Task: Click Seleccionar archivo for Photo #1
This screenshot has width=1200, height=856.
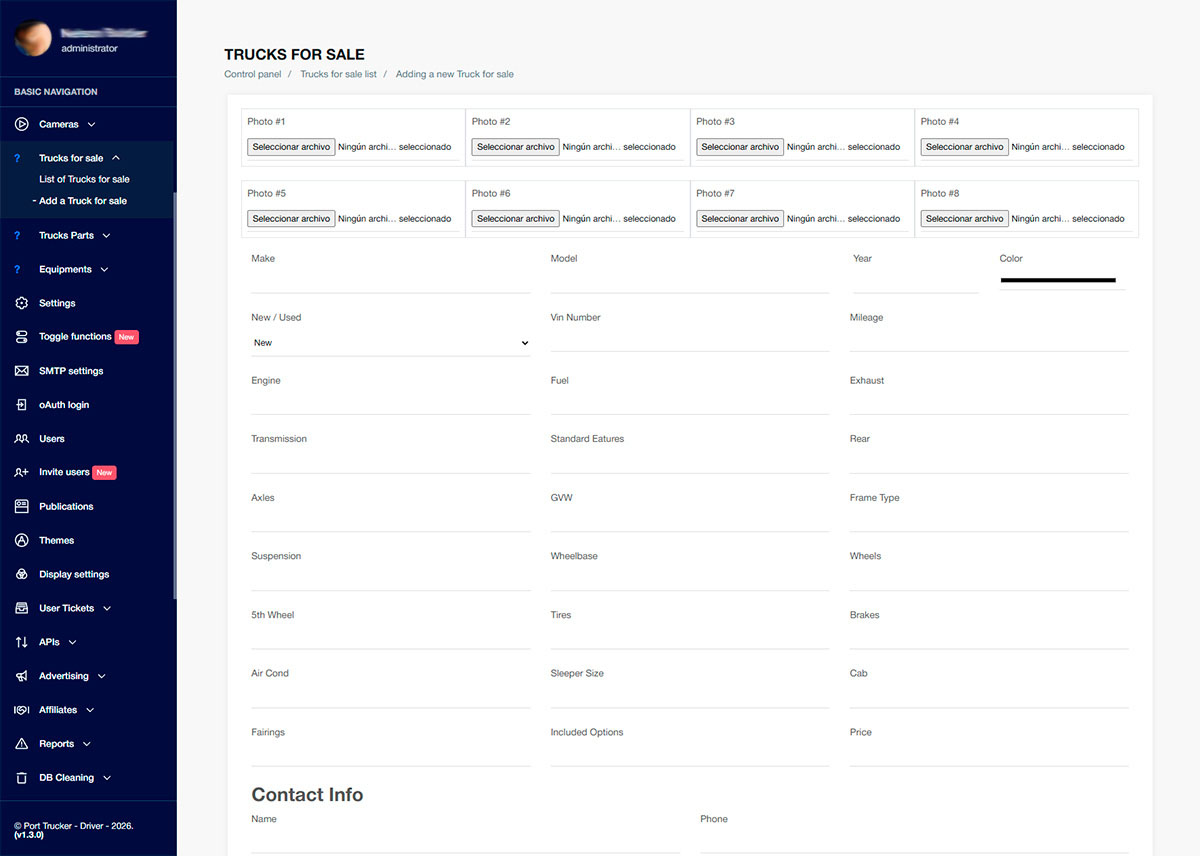Action: tap(291, 147)
